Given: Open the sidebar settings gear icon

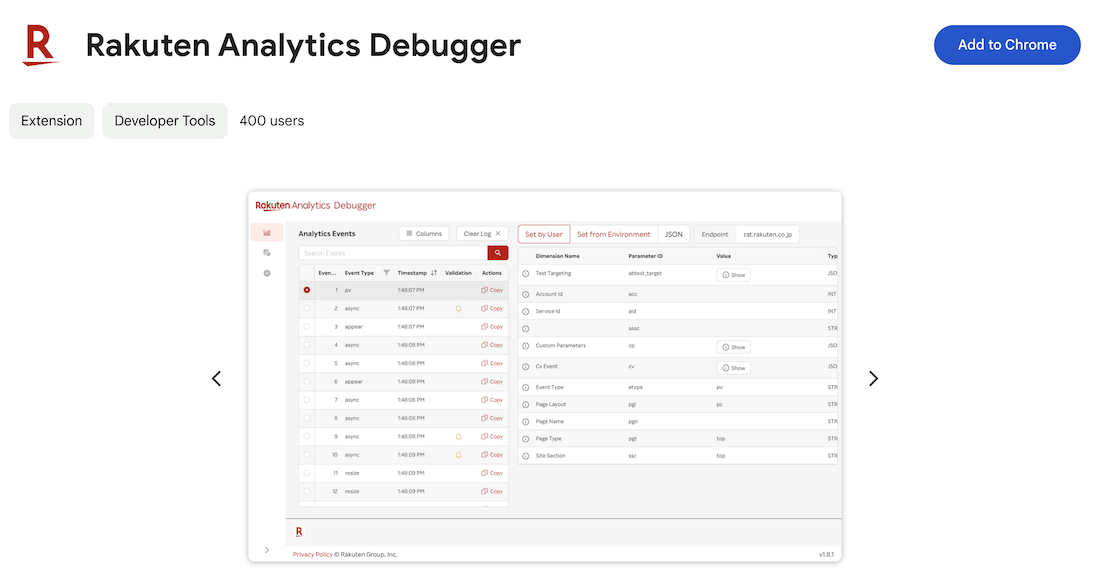Looking at the screenshot, I should [267, 273].
